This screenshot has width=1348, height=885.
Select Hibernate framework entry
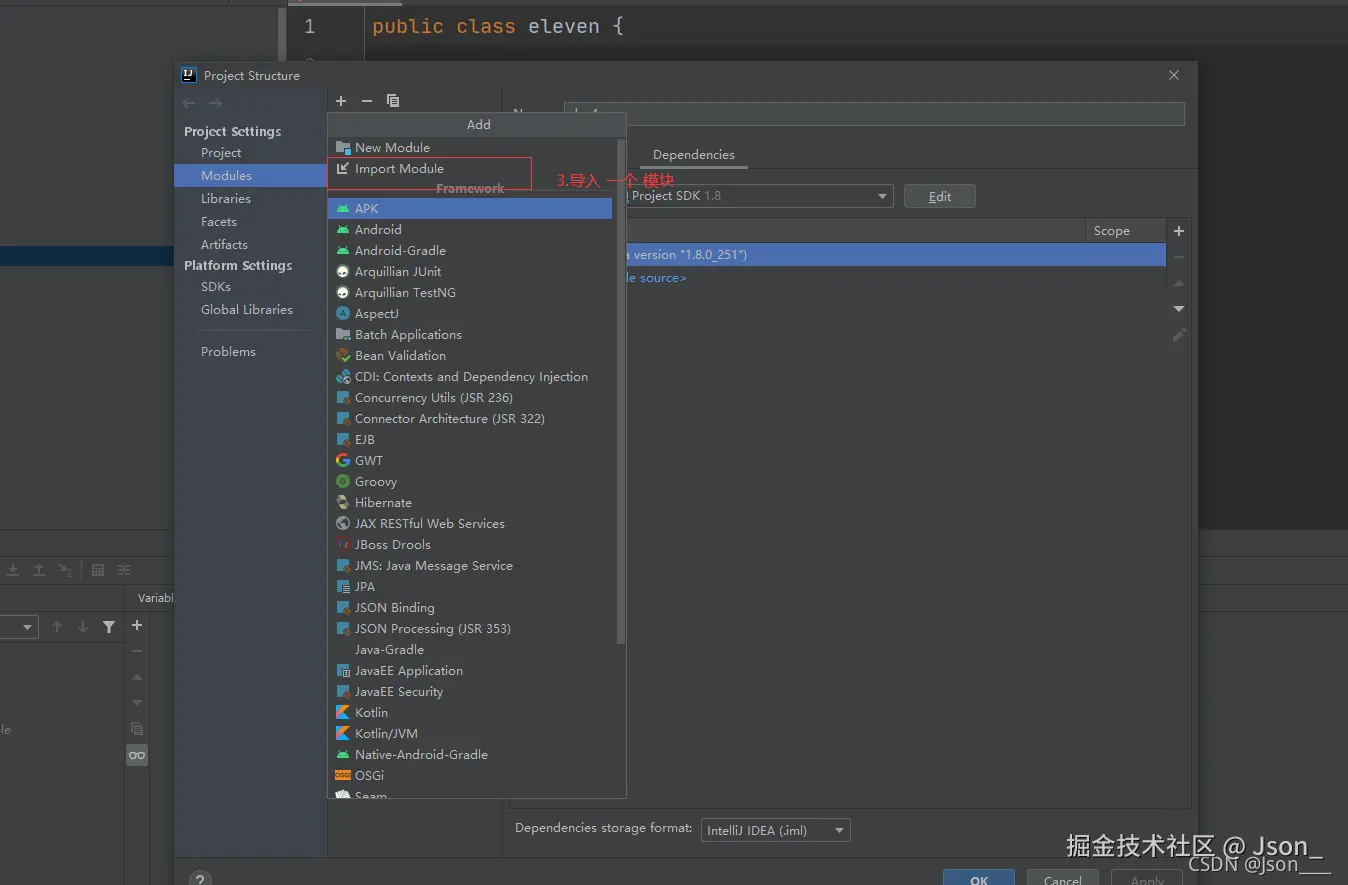click(470, 502)
